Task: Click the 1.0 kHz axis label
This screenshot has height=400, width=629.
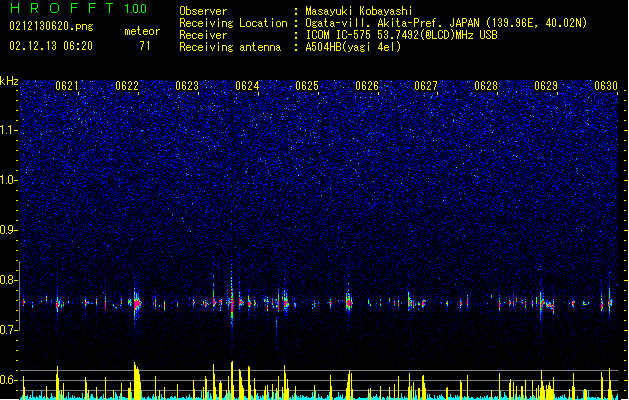Action: (x=9, y=180)
